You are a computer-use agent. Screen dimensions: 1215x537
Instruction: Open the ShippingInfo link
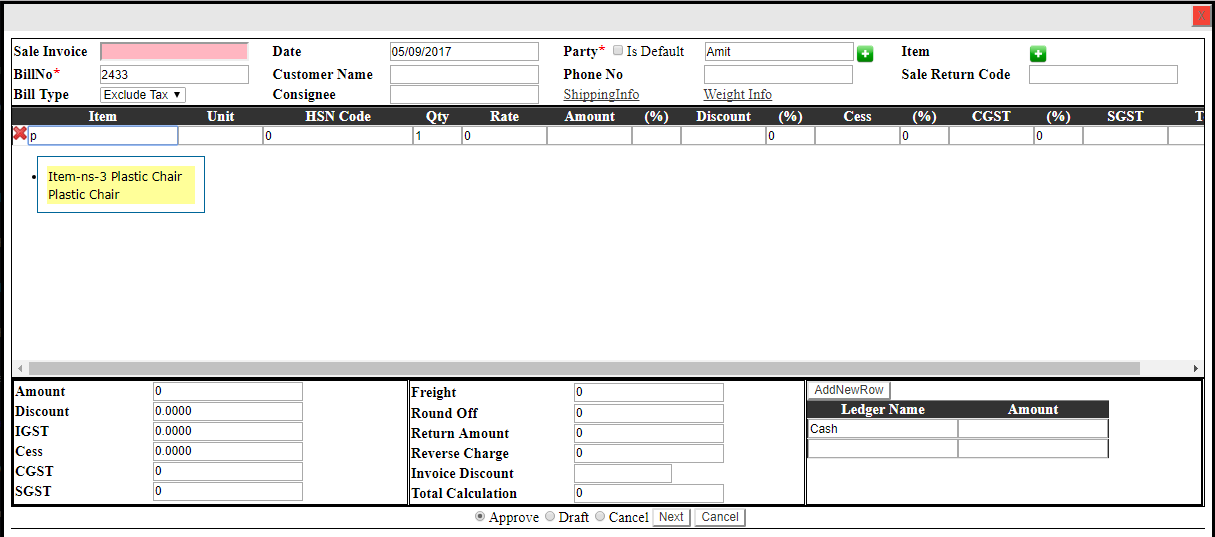601,95
